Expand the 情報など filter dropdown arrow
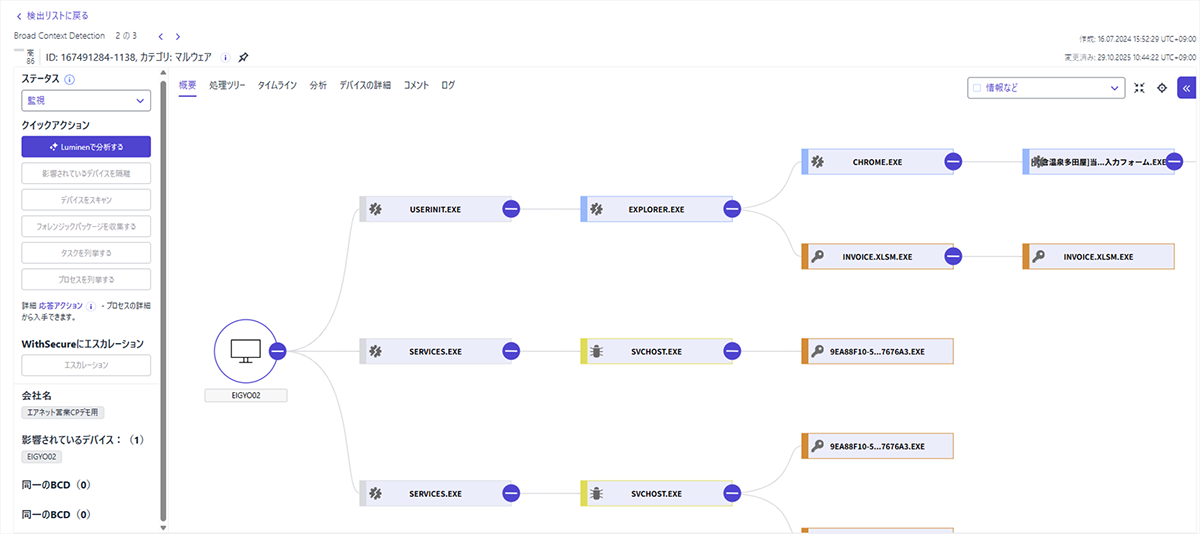This screenshot has width=1200, height=534. [1115, 88]
